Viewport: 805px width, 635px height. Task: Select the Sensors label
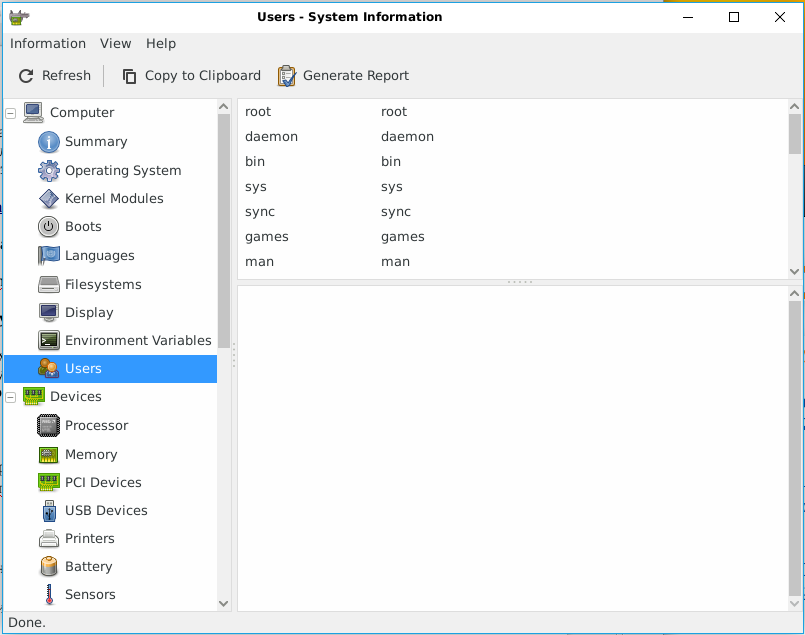click(90, 594)
